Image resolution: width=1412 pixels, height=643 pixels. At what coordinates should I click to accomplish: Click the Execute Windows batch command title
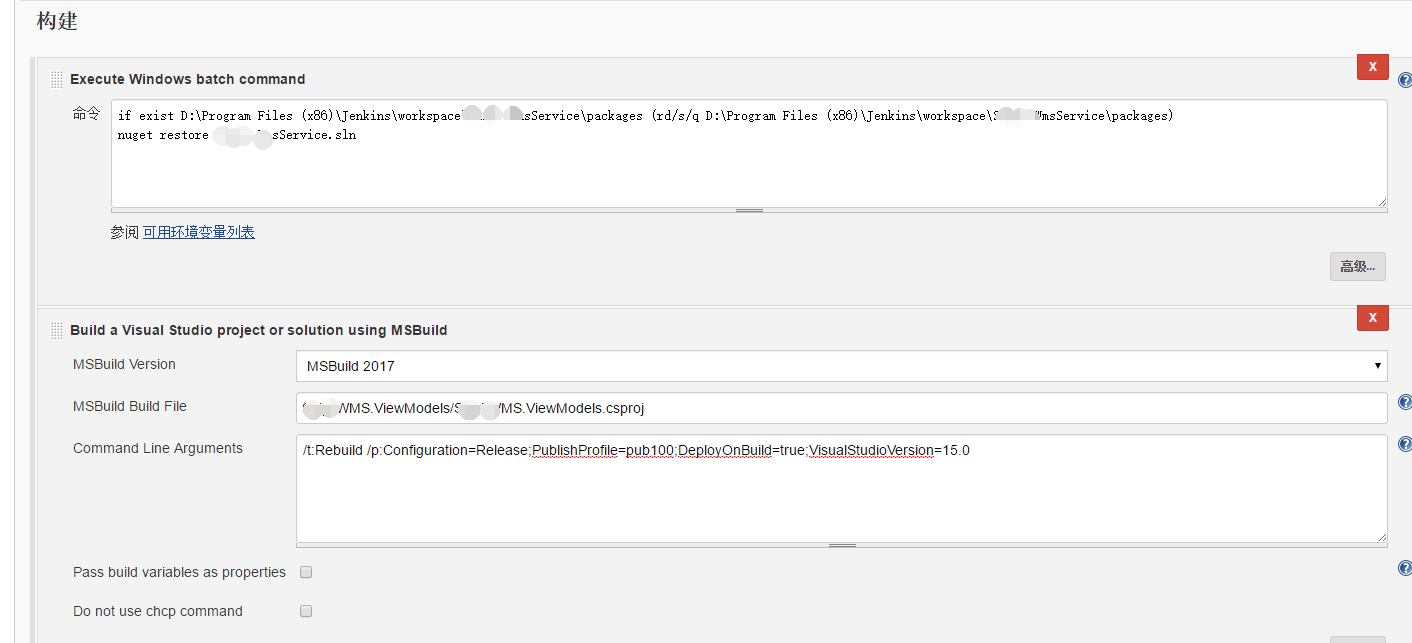point(188,79)
